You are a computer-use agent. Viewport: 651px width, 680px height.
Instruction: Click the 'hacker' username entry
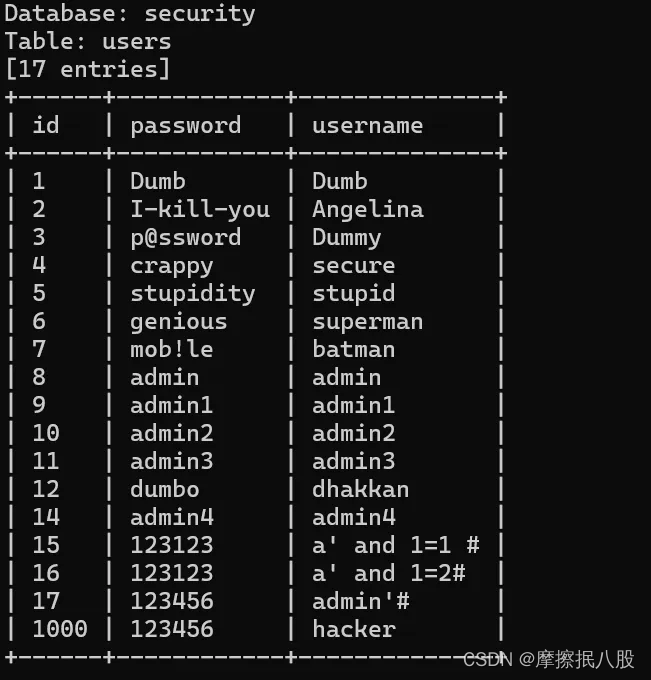point(353,630)
